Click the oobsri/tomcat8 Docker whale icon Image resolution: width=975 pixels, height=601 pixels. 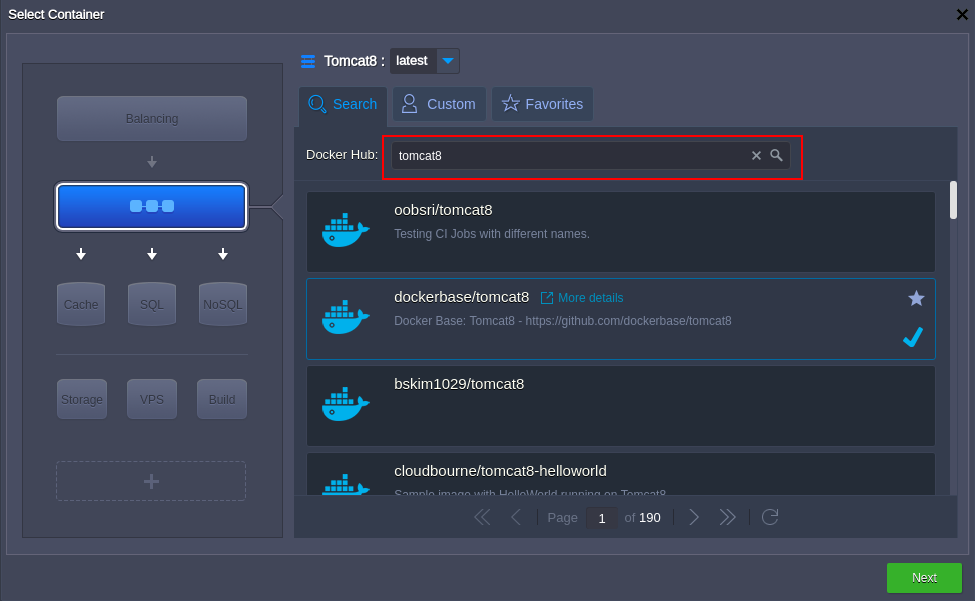click(345, 230)
